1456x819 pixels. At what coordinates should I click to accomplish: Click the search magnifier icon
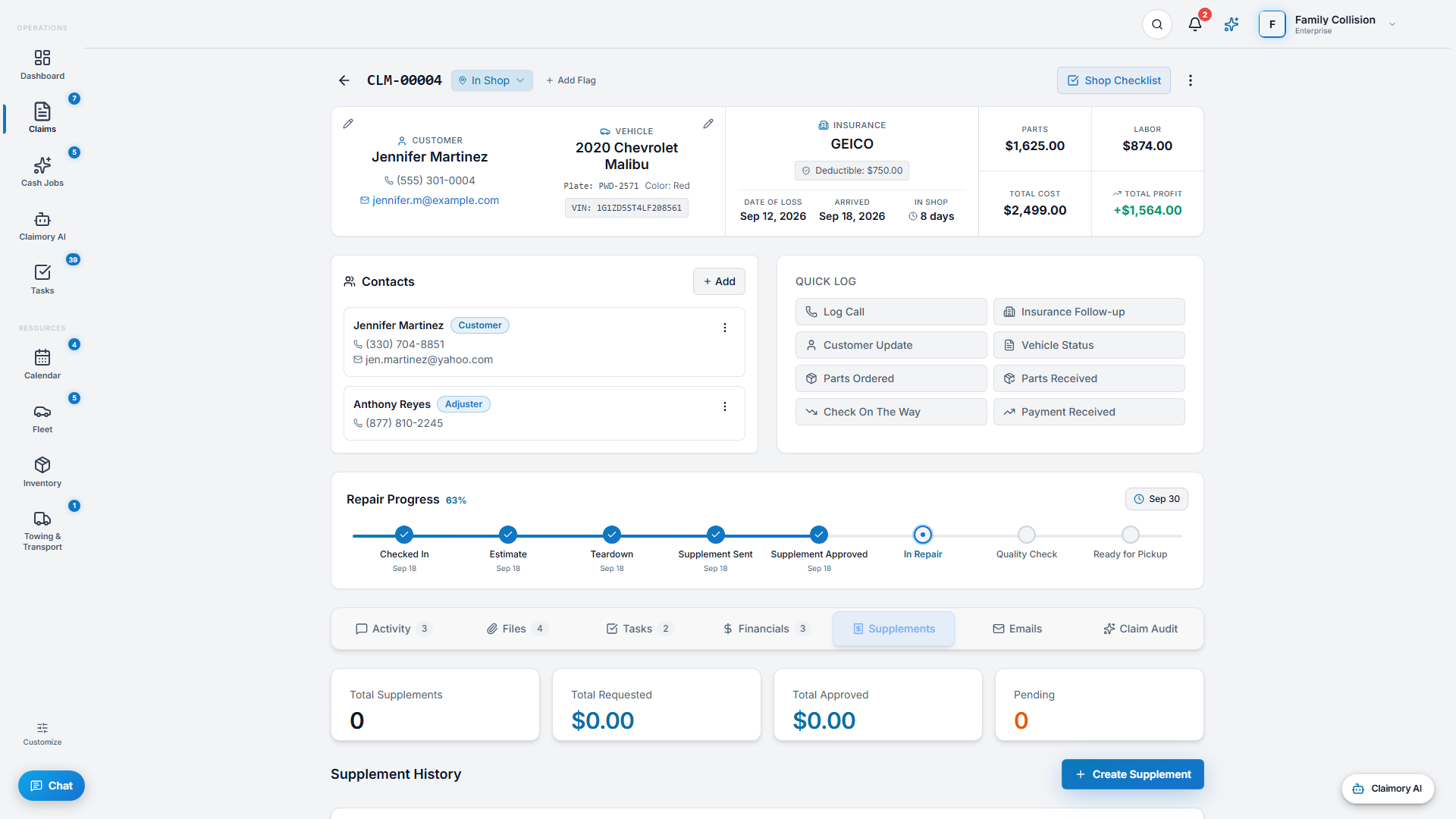click(x=1157, y=24)
